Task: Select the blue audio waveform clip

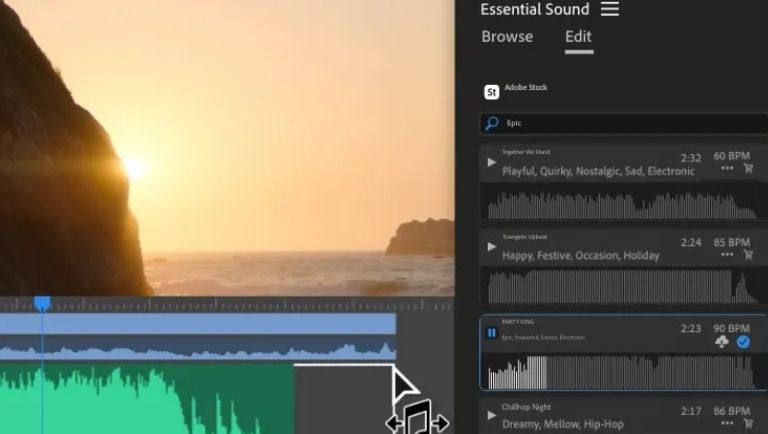Action: pos(198,348)
